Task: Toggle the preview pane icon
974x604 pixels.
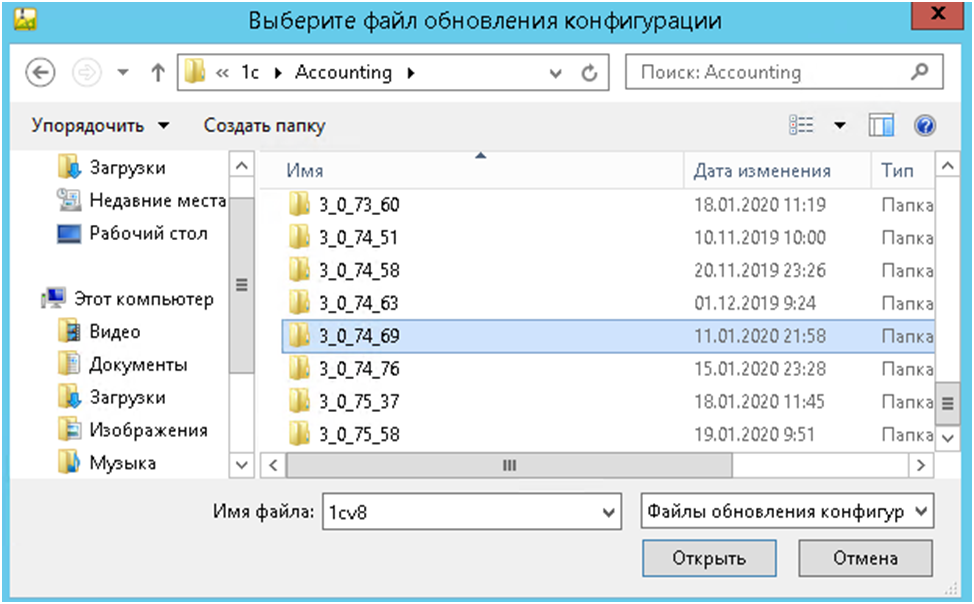Action: click(x=881, y=125)
